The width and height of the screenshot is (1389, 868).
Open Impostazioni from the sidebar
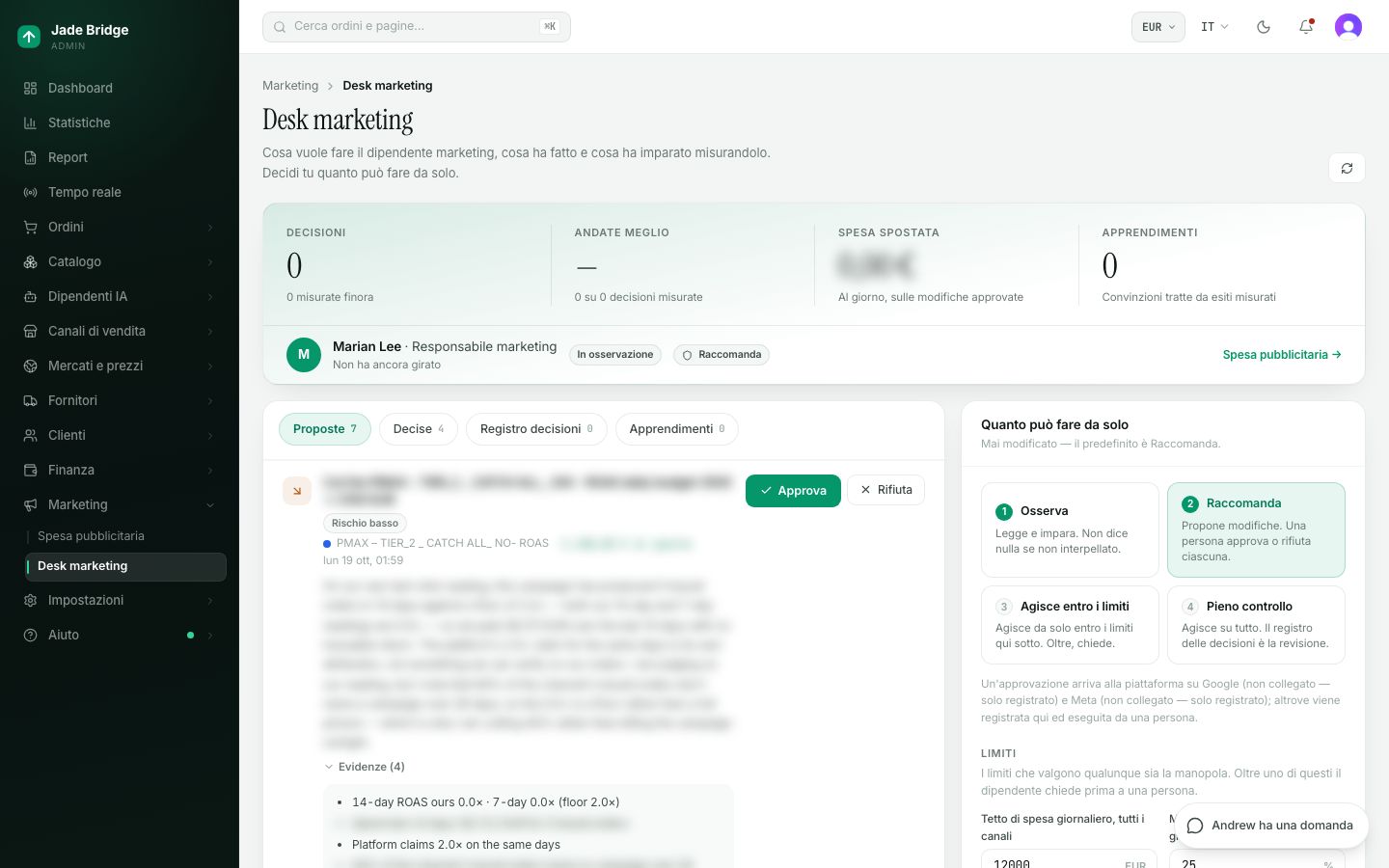point(120,600)
